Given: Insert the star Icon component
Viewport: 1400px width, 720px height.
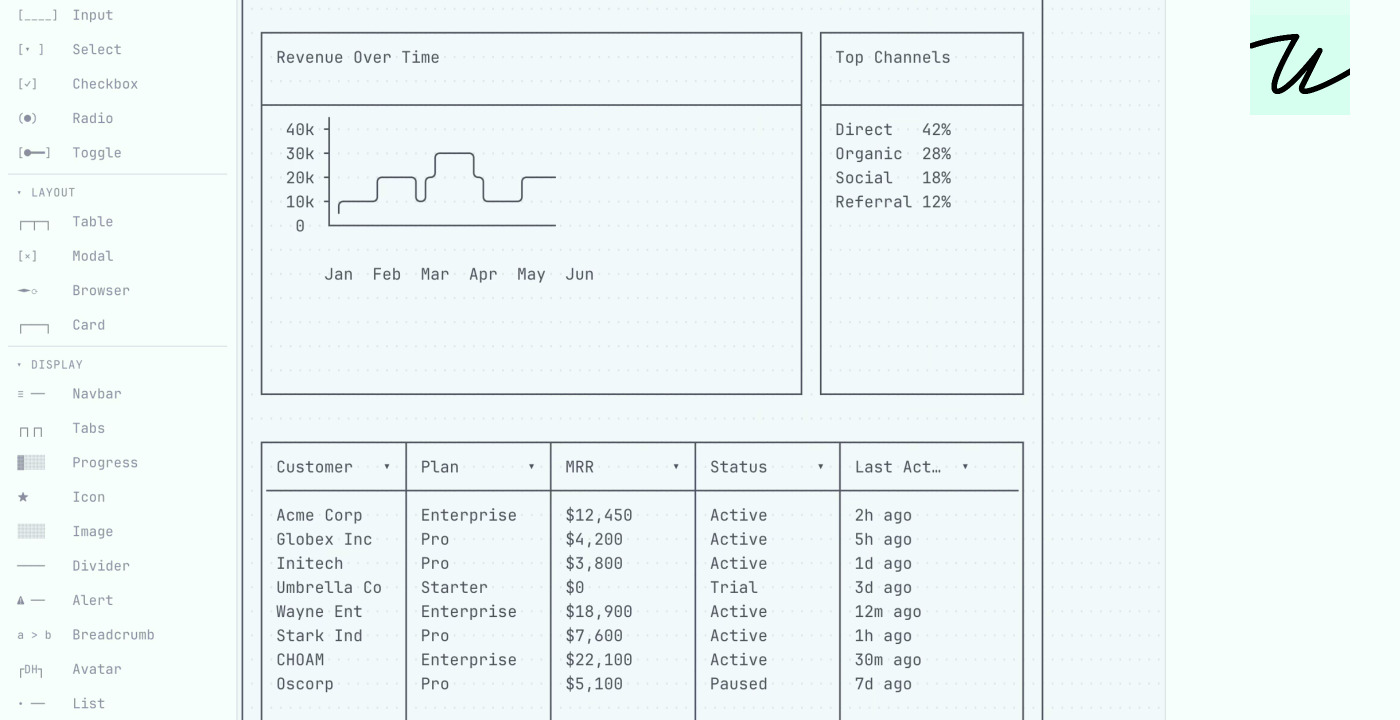Looking at the screenshot, I should 23,497.
